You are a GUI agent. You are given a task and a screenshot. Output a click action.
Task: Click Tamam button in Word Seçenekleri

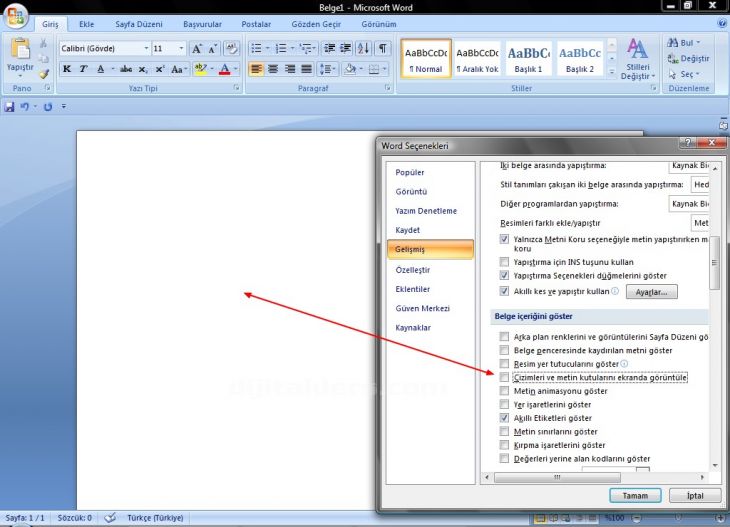pyautogui.click(x=635, y=495)
